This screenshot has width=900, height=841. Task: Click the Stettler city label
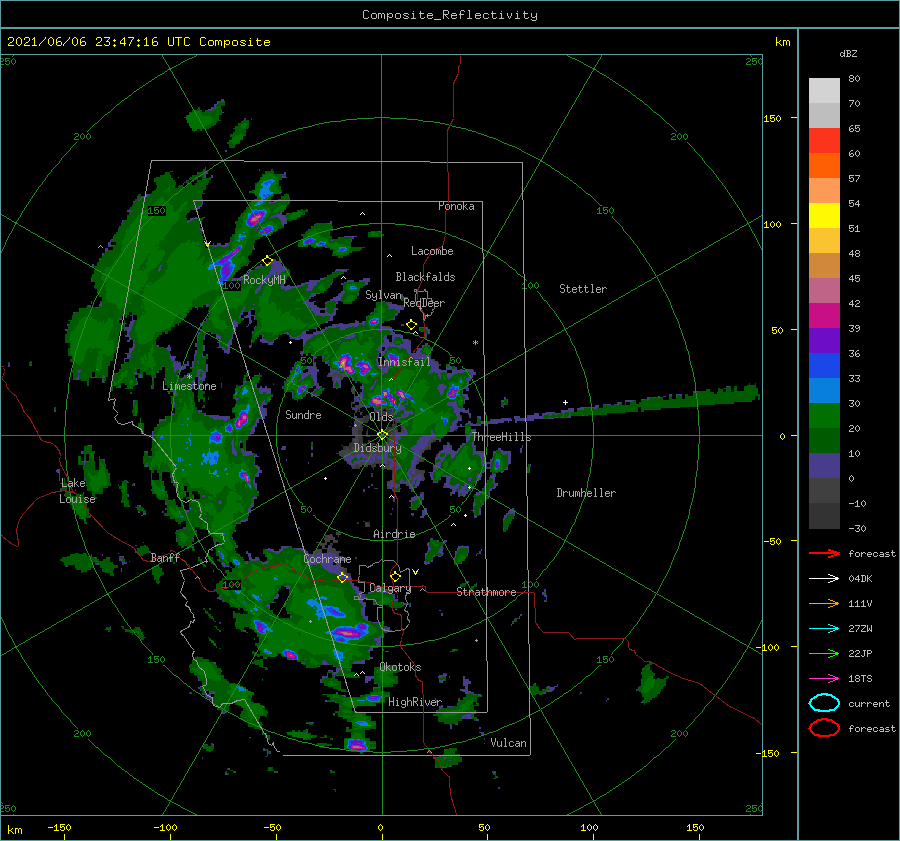pyautogui.click(x=583, y=289)
